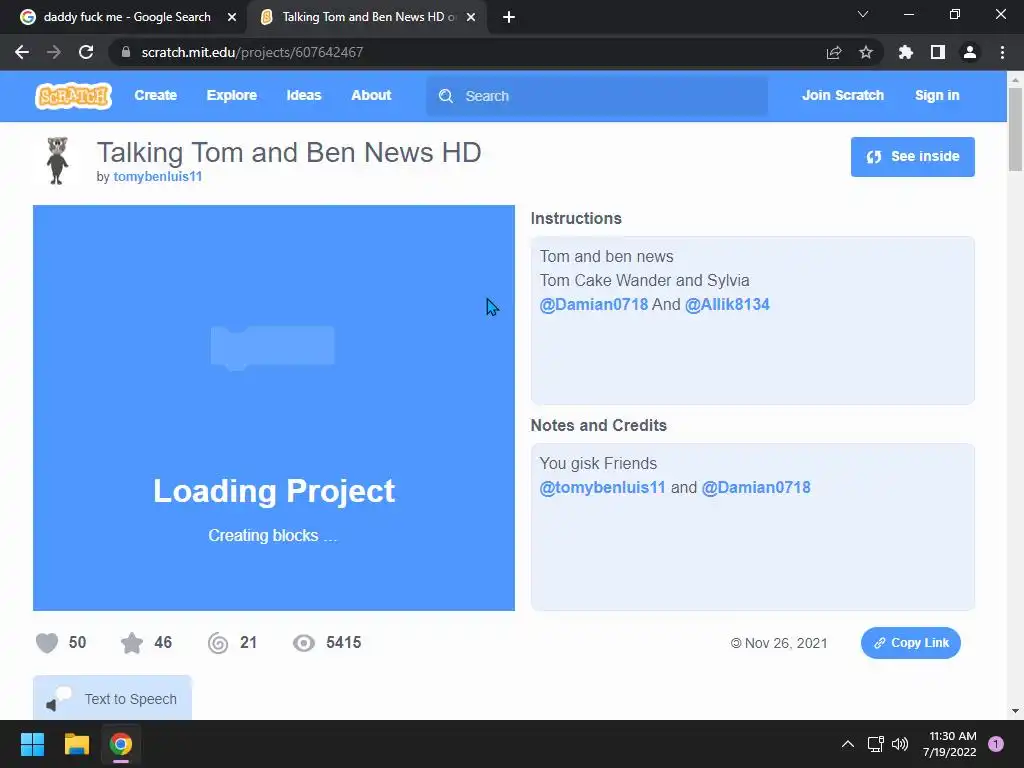Click the views eye icon
1024x768 pixels.
pos(304,643)
